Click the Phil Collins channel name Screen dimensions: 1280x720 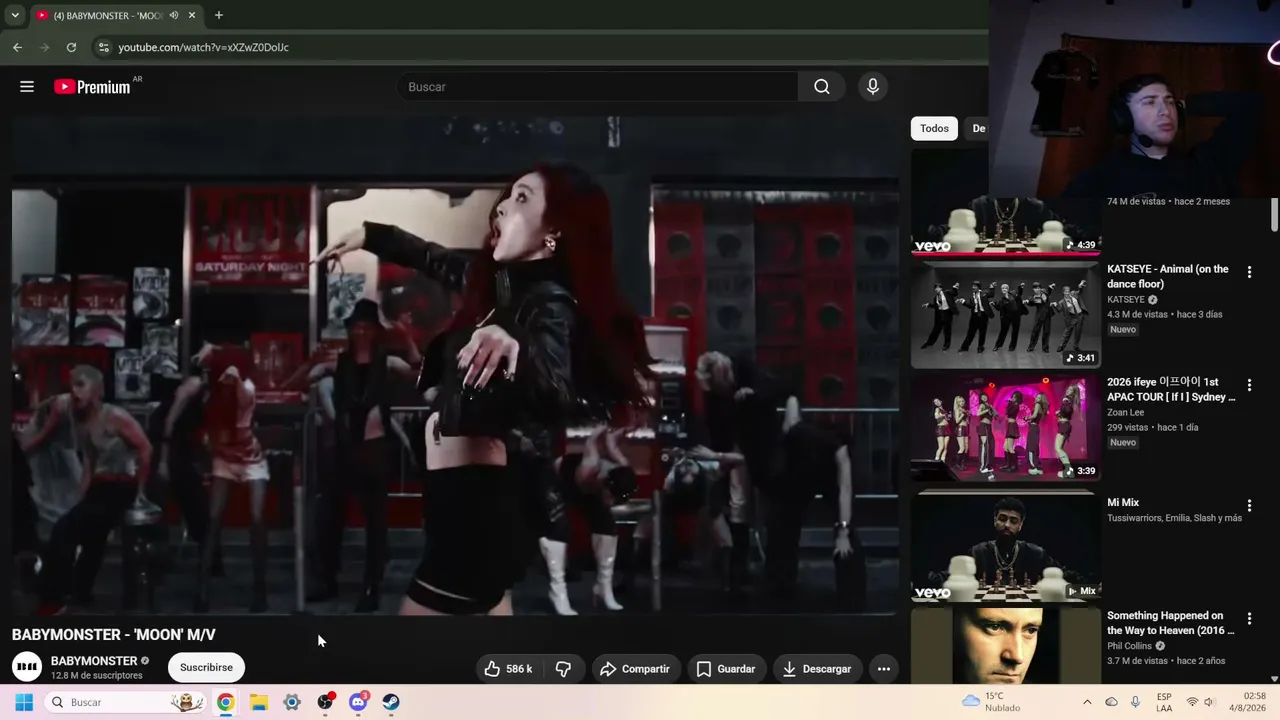pos(1129,646)
